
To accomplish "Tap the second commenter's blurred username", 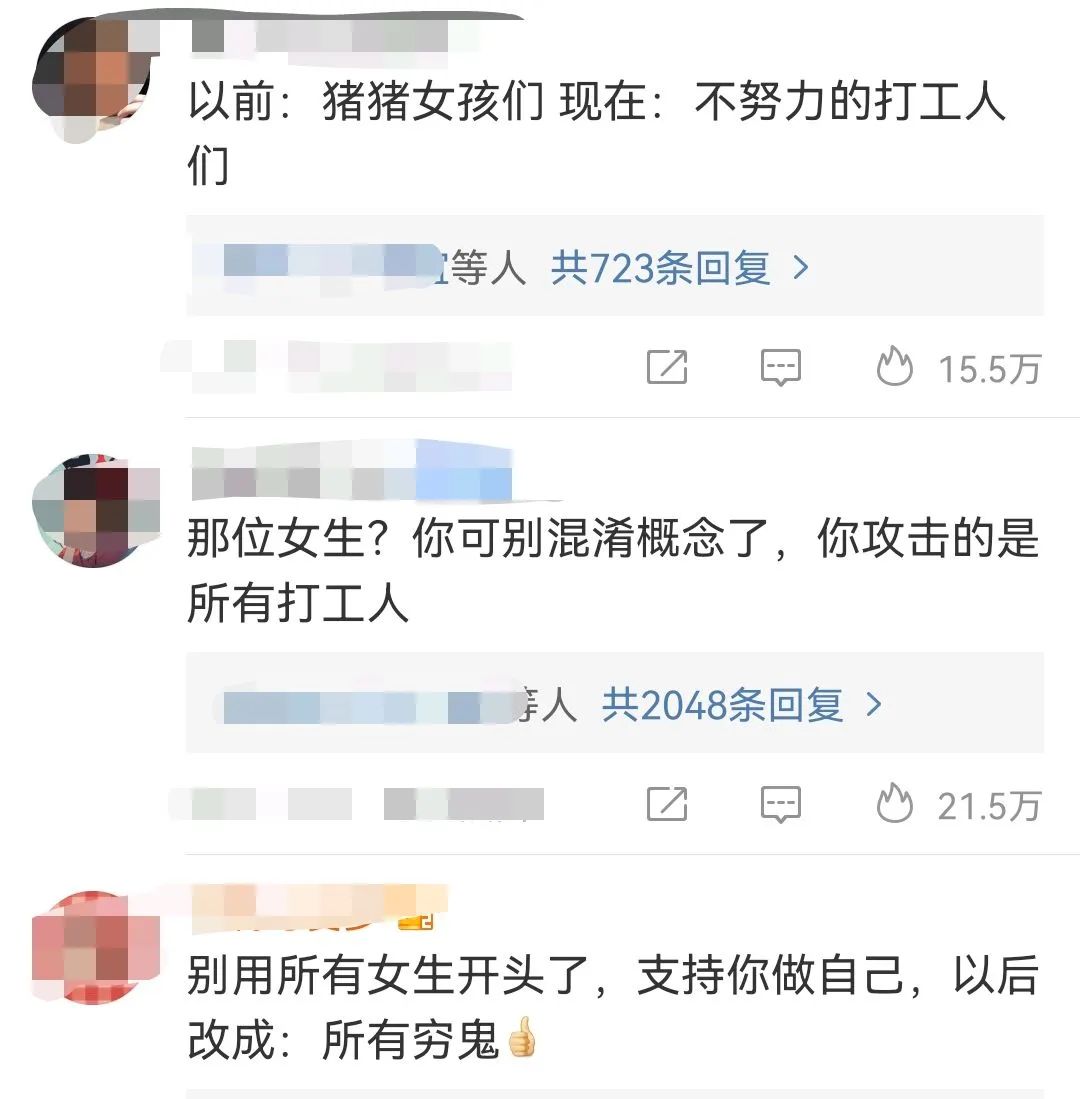I will (x=351, y=471).
